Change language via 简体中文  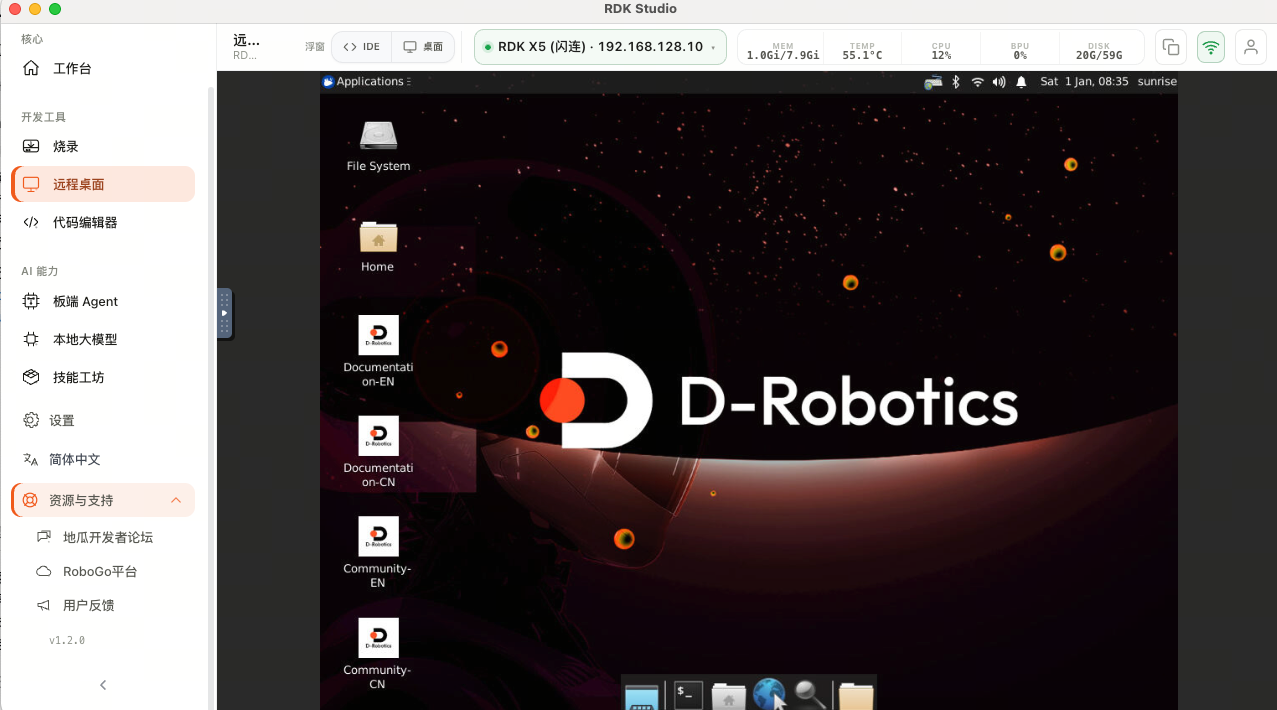pos(103,459)
